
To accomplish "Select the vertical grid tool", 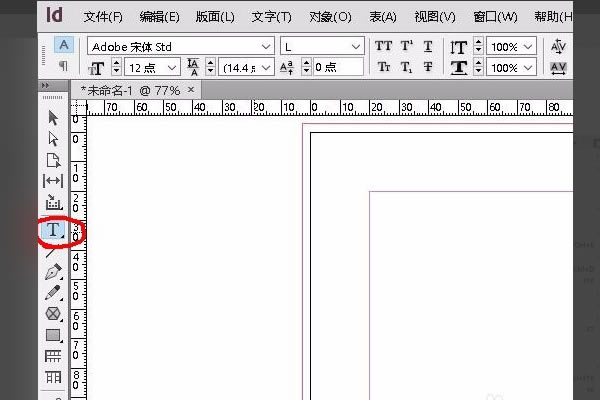I will 53,377.
